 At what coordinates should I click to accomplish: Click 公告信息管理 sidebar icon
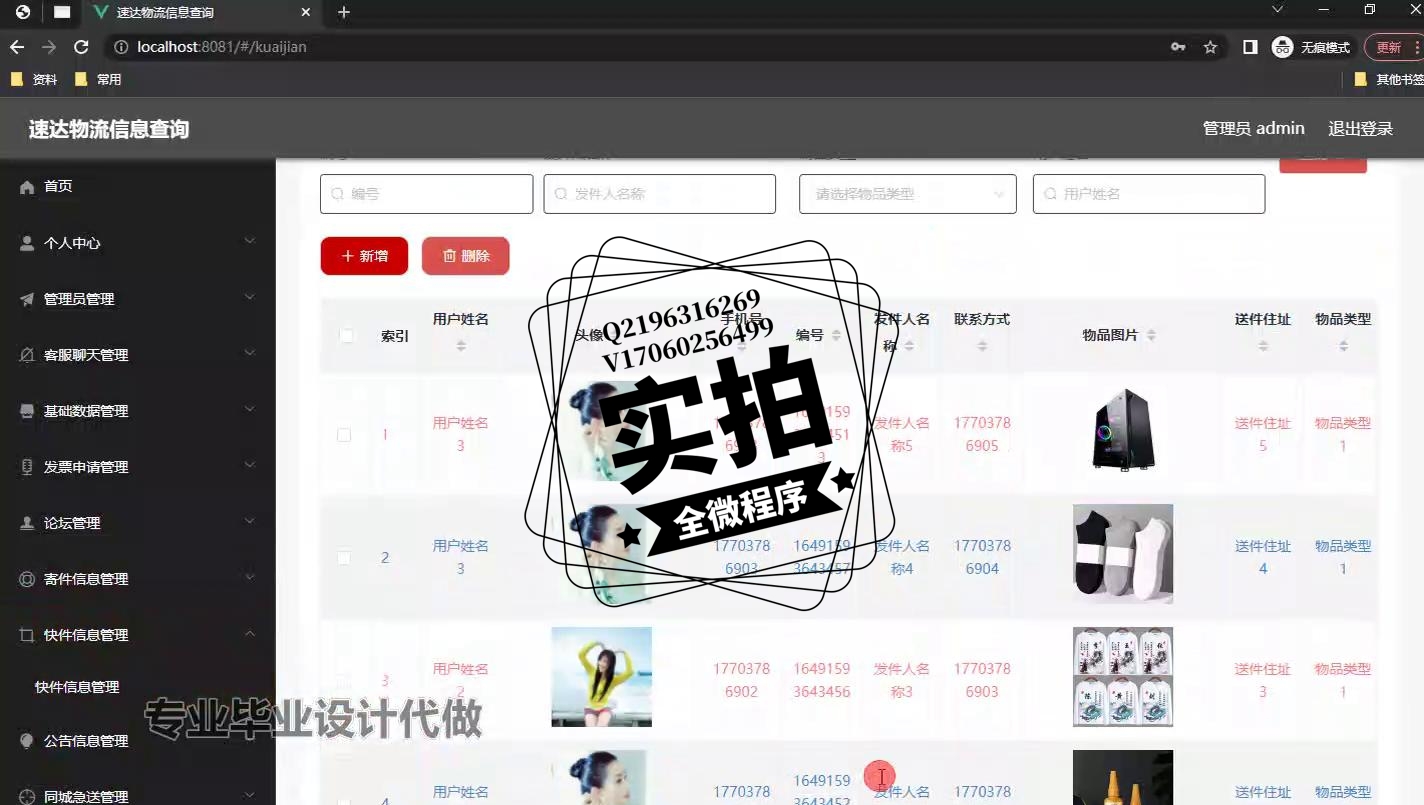27,741
